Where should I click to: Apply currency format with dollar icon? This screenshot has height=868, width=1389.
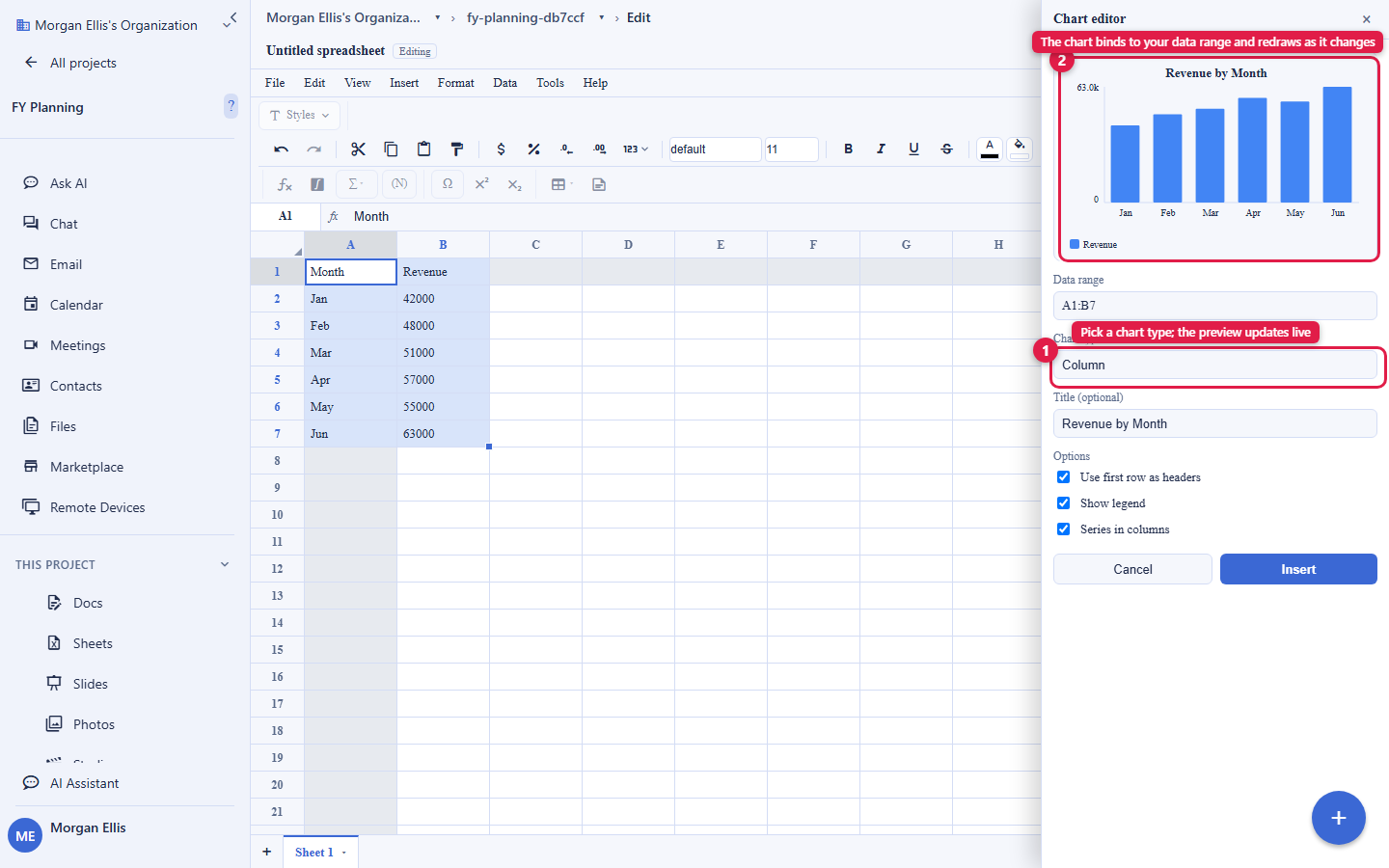tap(501, 149)
